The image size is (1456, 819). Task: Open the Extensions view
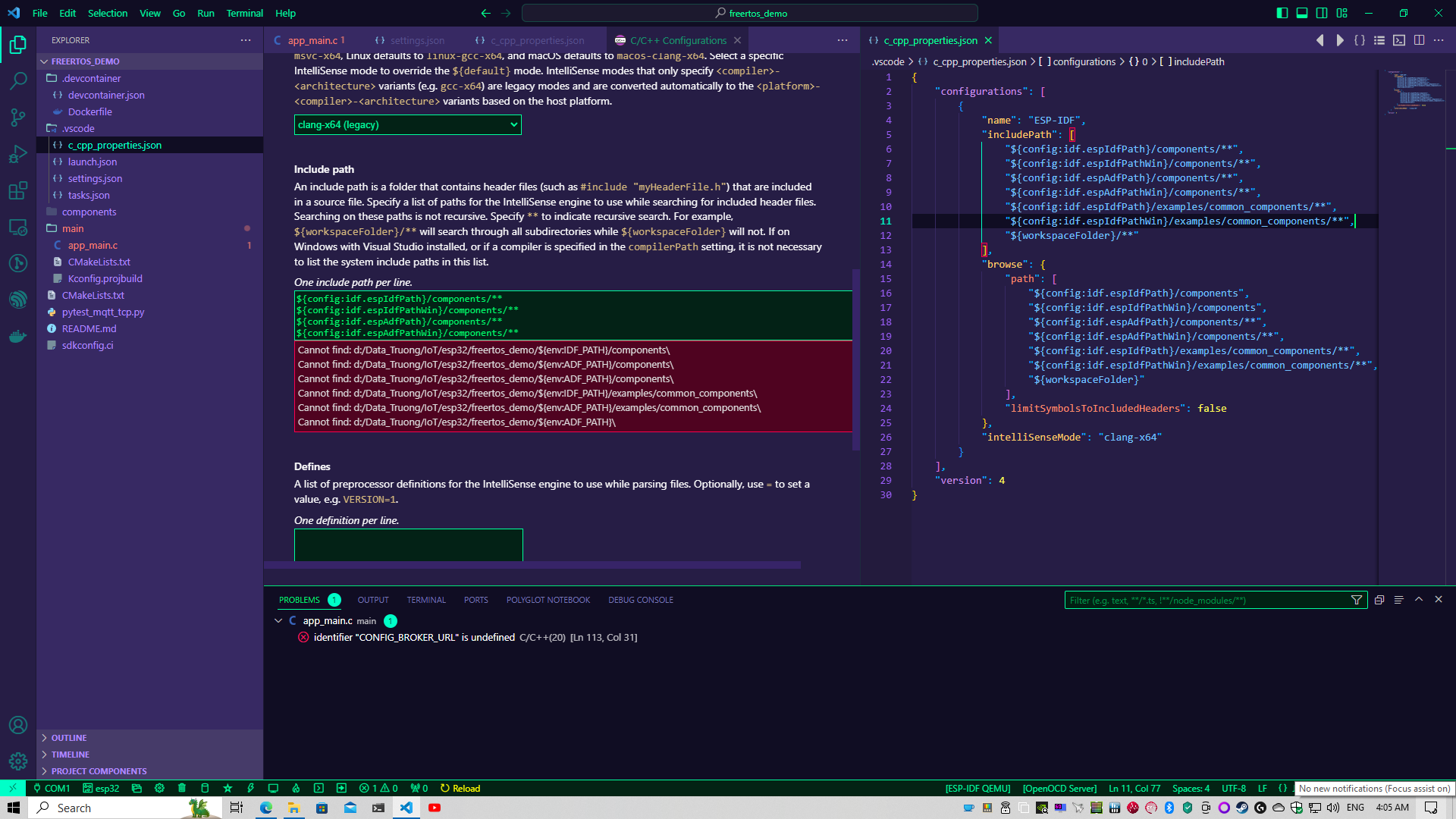18,190
